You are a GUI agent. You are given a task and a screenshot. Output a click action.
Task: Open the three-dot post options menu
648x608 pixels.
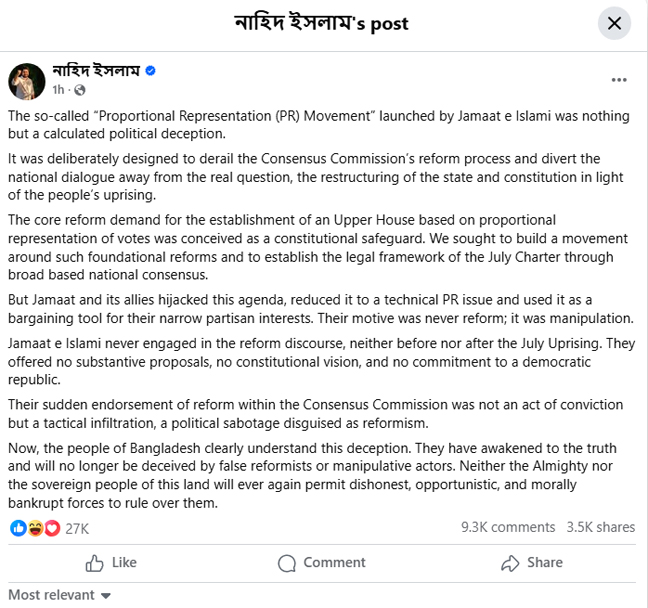[618, 78]
